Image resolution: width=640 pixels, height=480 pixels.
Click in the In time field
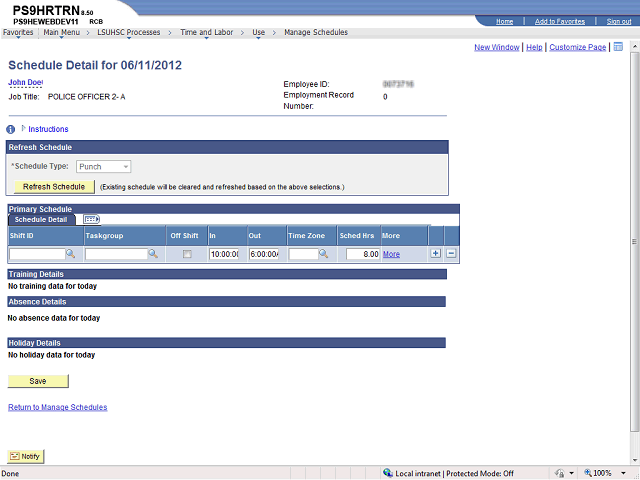coord(224,255)
